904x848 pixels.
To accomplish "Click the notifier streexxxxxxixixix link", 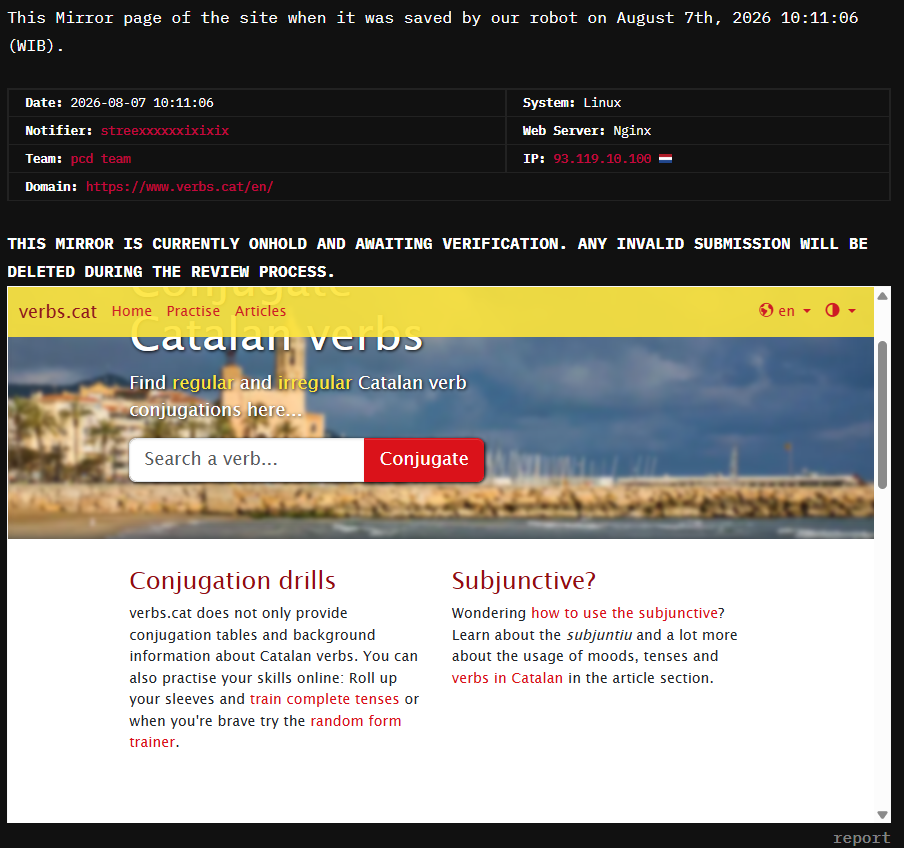I will point(165,131).
